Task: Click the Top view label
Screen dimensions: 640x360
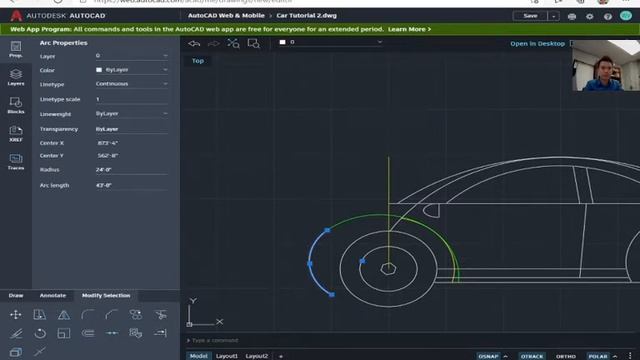Action: pos(198,61)
